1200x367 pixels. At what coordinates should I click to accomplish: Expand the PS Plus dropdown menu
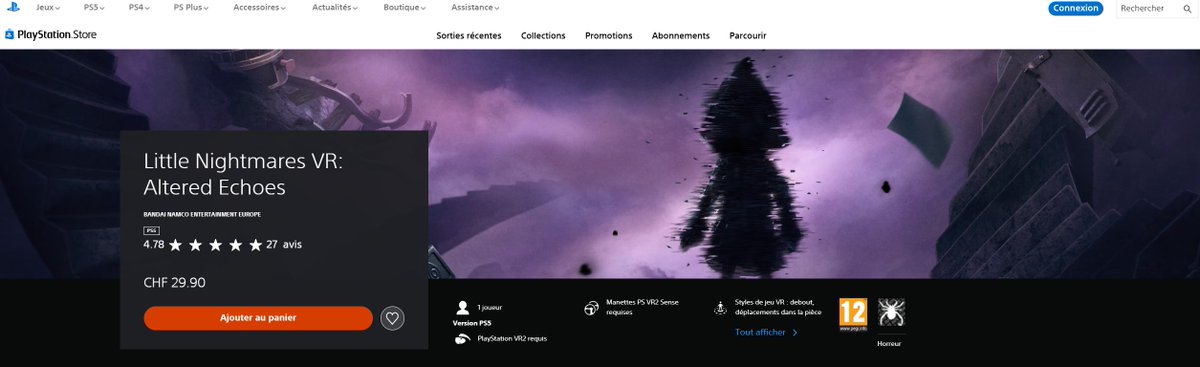192,8
